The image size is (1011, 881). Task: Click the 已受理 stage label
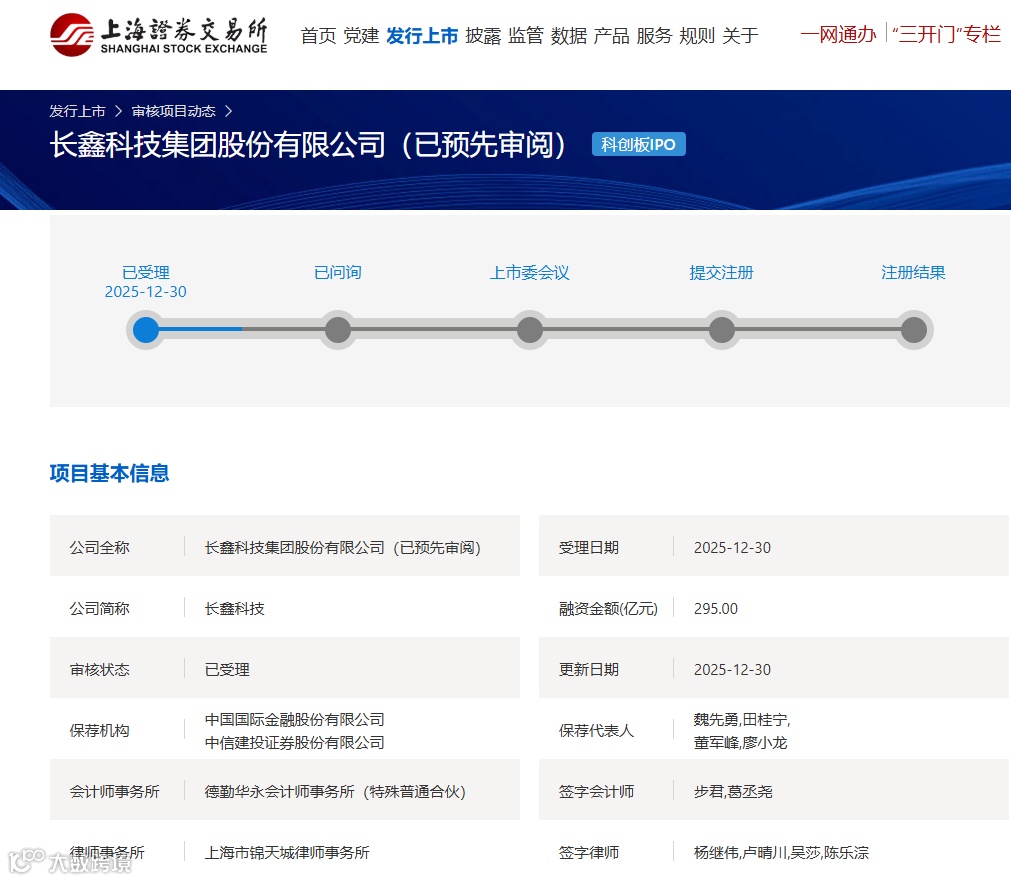point(146,272)
